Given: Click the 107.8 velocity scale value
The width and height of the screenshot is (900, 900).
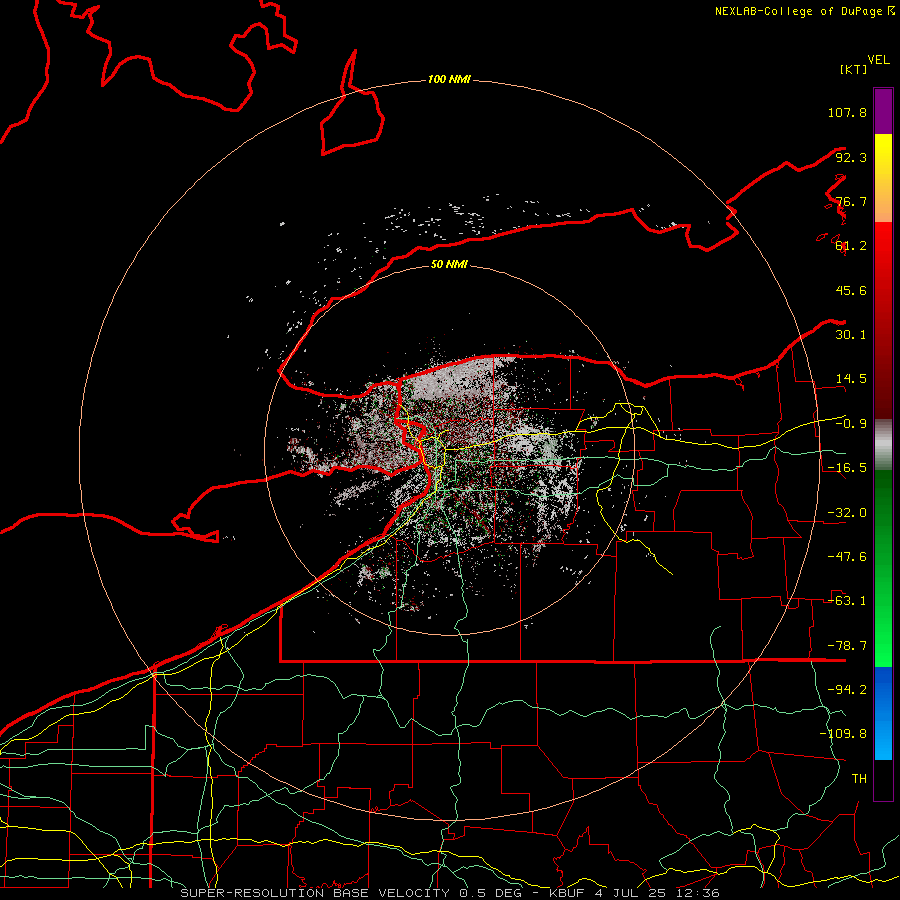Looking at the screenshot, I should 847,112.
